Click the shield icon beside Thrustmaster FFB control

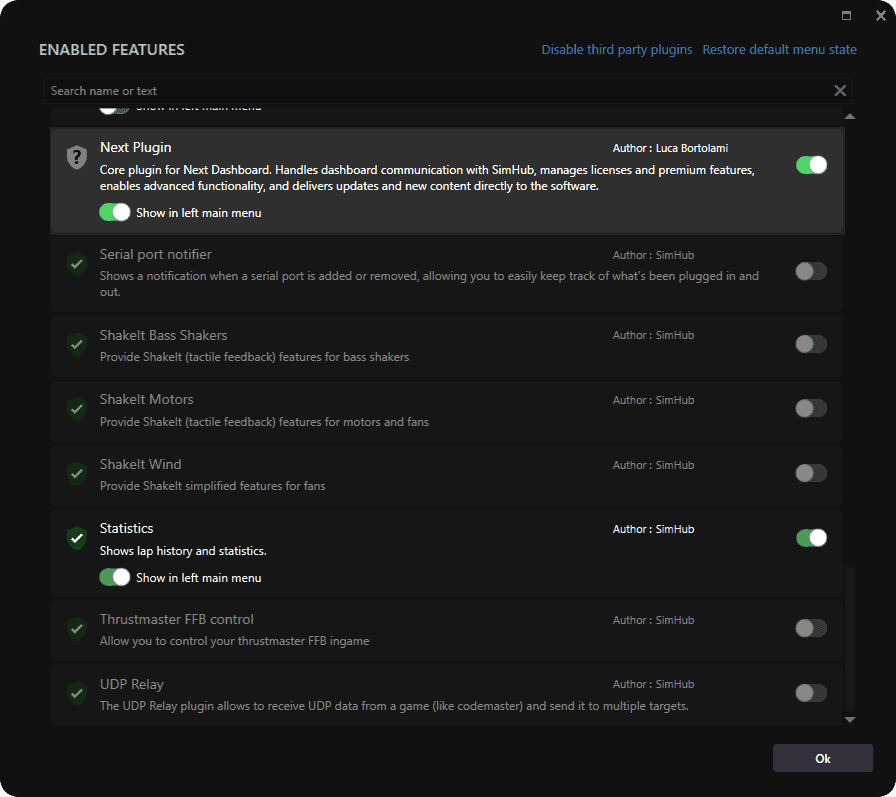tap(77, 629)
